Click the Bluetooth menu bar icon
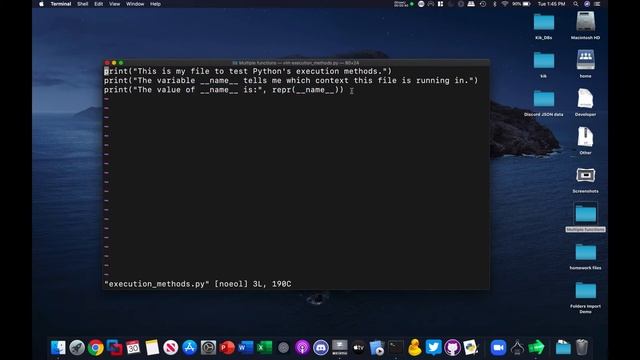640x360 pixels. 494,4
